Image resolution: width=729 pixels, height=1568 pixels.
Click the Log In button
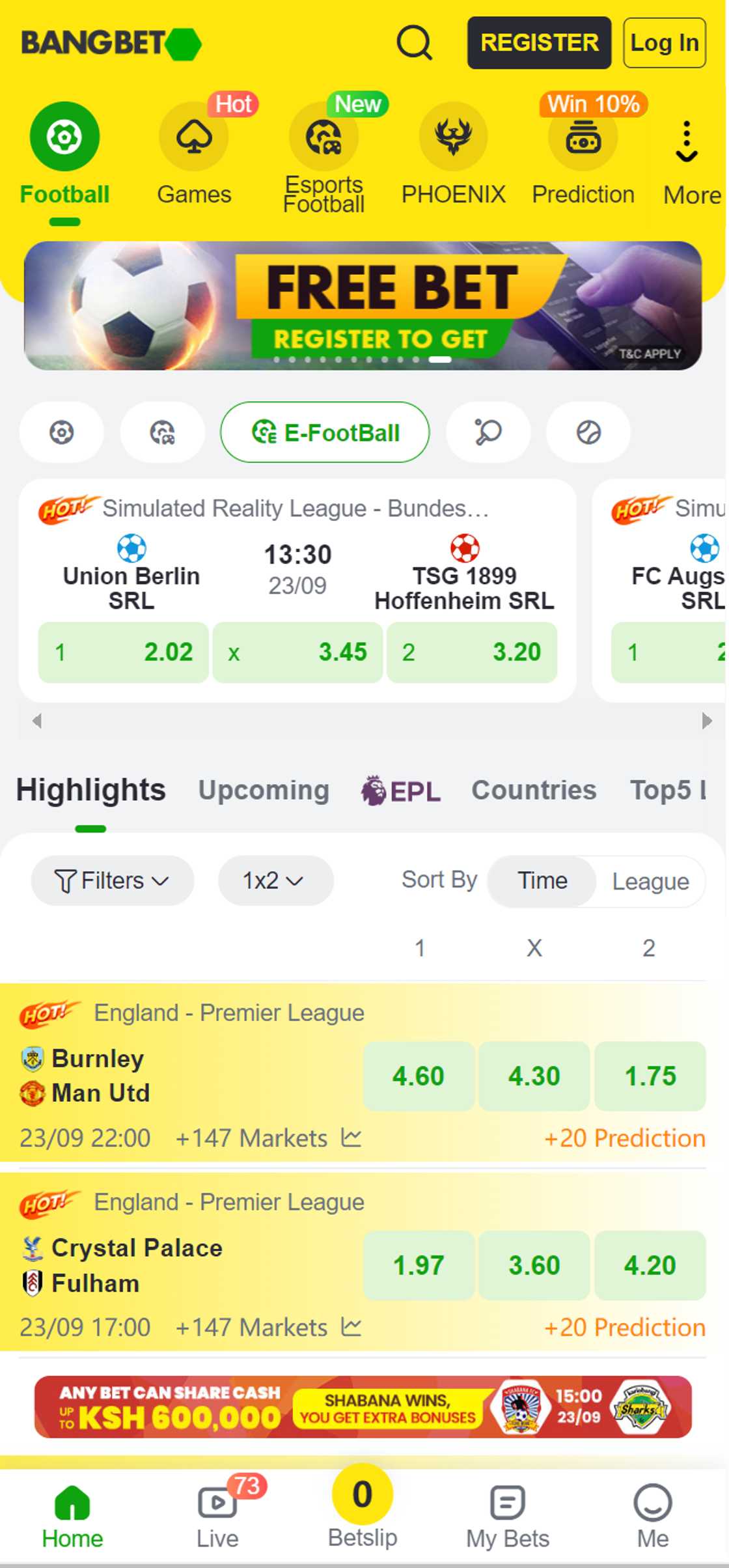click(664, 43)
